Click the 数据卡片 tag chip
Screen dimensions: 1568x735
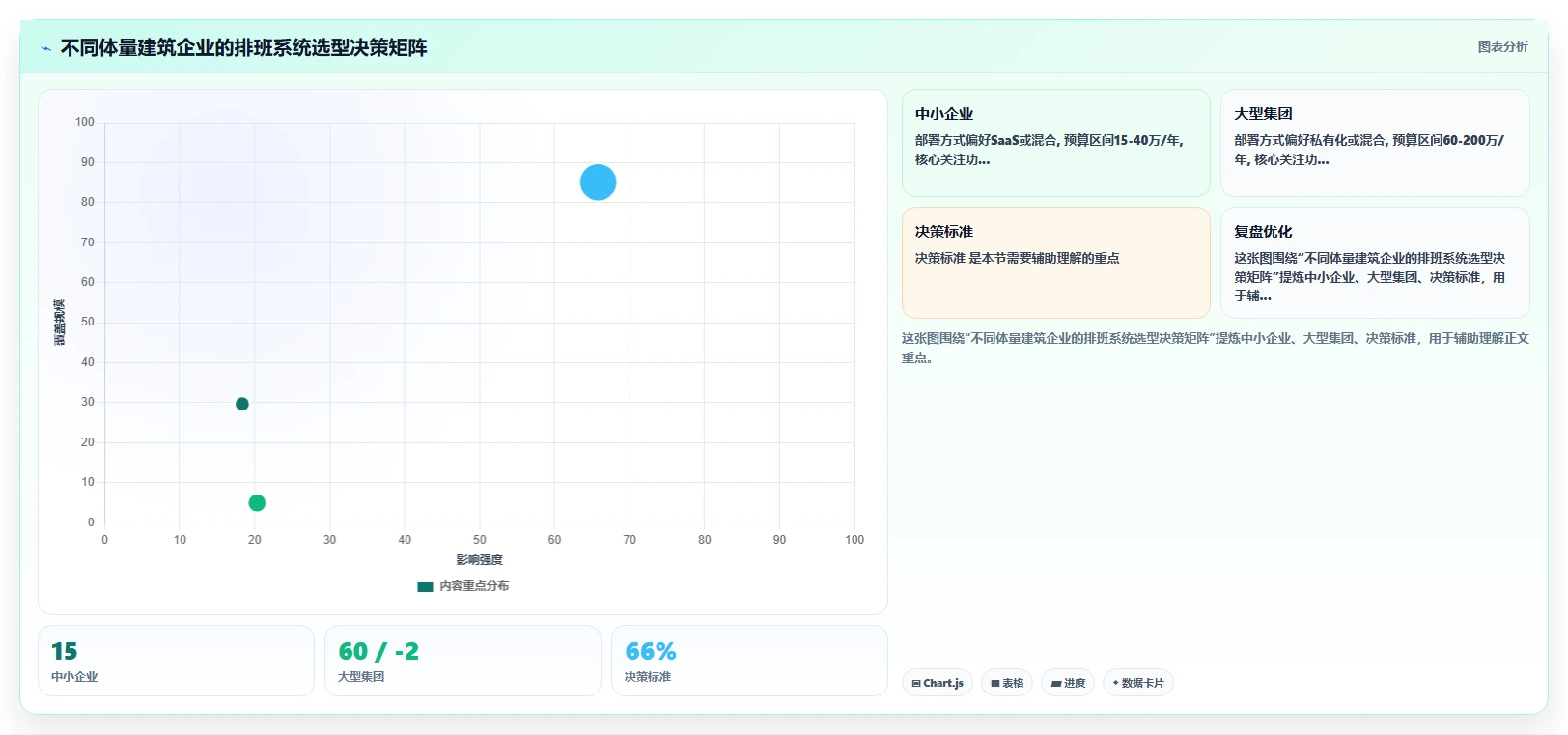point(1138,683)
